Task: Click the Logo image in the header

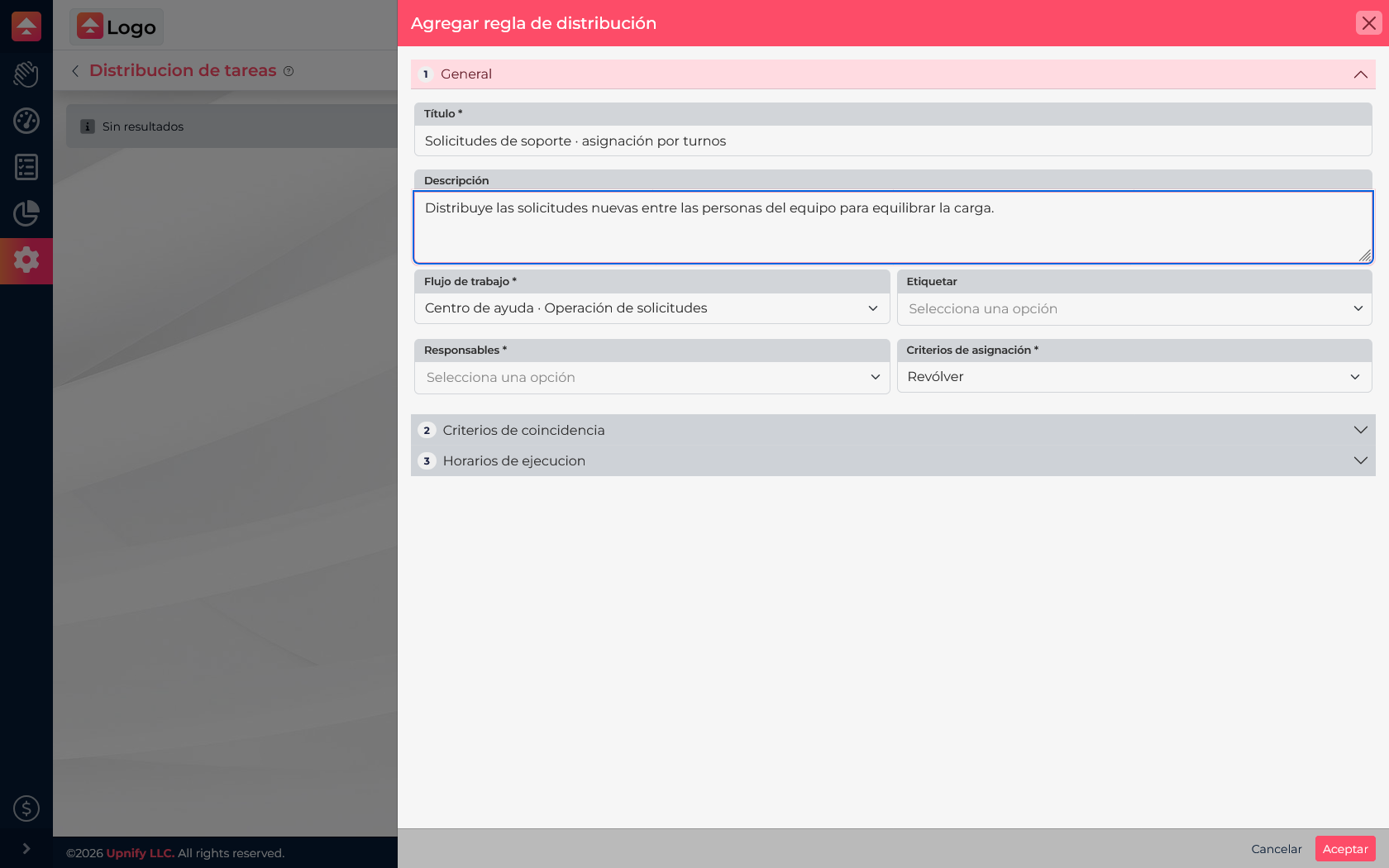Action: coord(117,26)
